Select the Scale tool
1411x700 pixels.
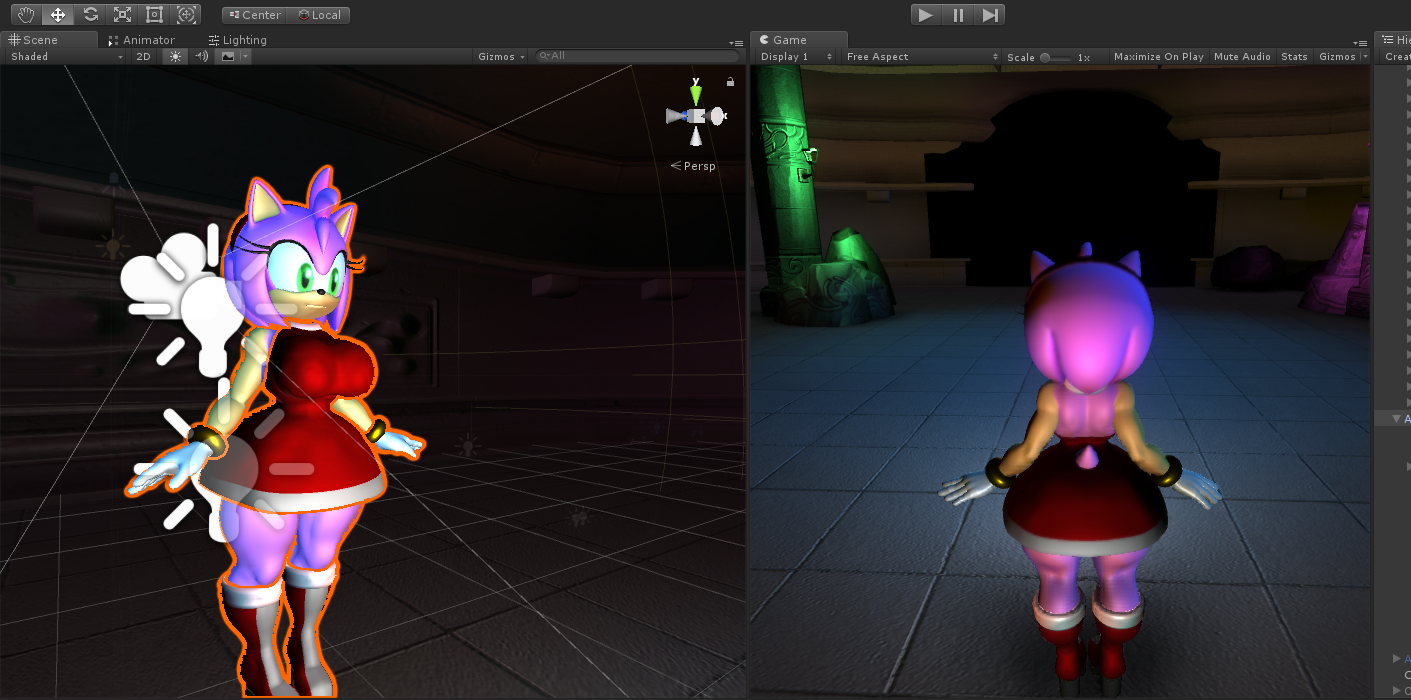122,15
